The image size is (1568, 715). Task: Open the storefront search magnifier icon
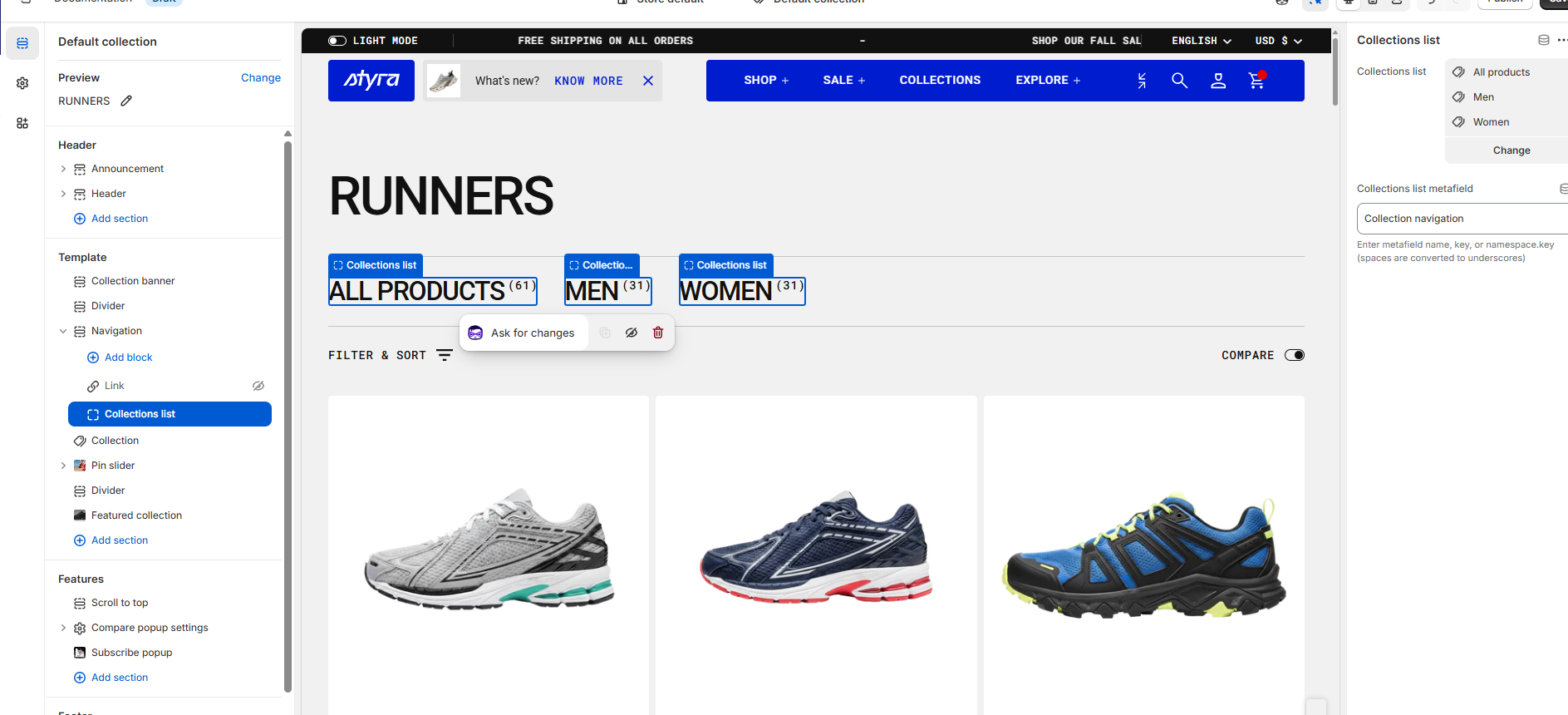1179,81
